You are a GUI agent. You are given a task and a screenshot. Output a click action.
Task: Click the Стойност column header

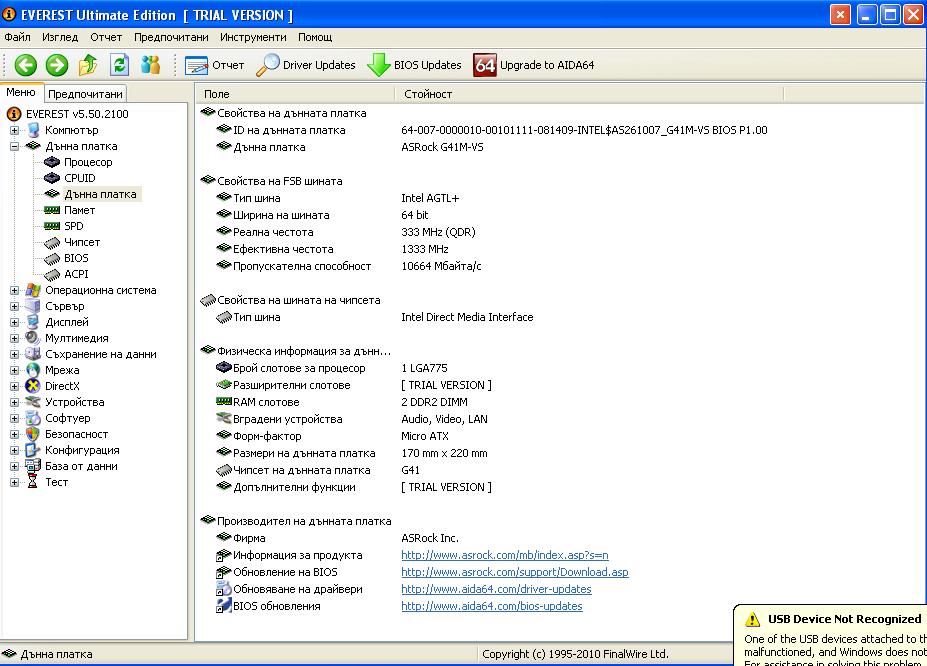[x=588, y=94]
